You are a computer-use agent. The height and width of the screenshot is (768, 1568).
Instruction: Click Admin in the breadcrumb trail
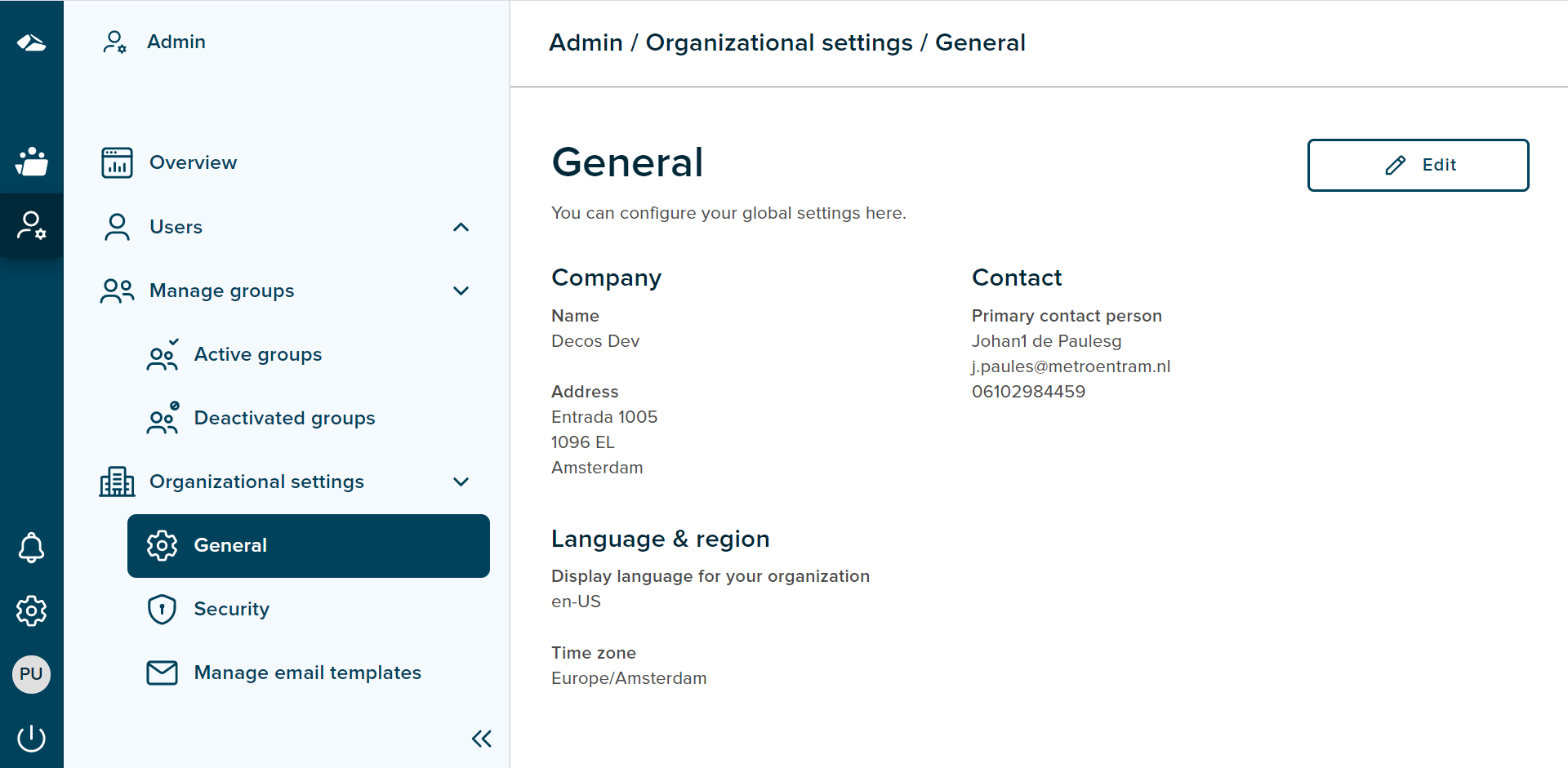point(586,42)
